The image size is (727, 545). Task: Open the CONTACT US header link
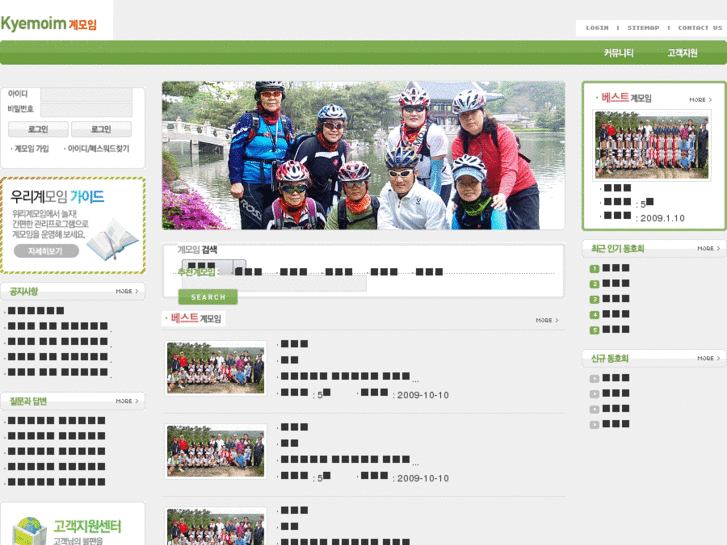pyautogui.click(x=700, y=28)
